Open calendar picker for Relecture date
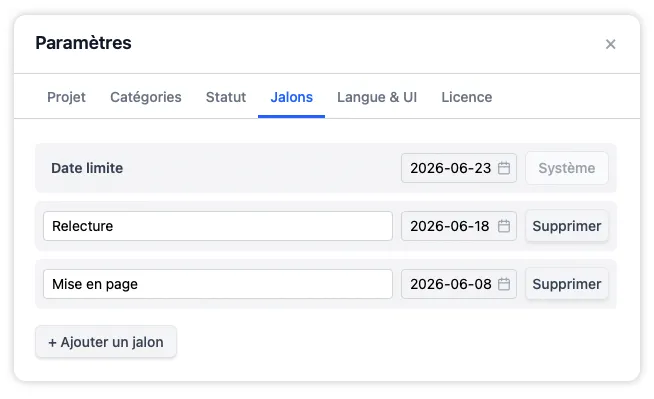Screen dimensions: 654x399 tap(504, 226)
